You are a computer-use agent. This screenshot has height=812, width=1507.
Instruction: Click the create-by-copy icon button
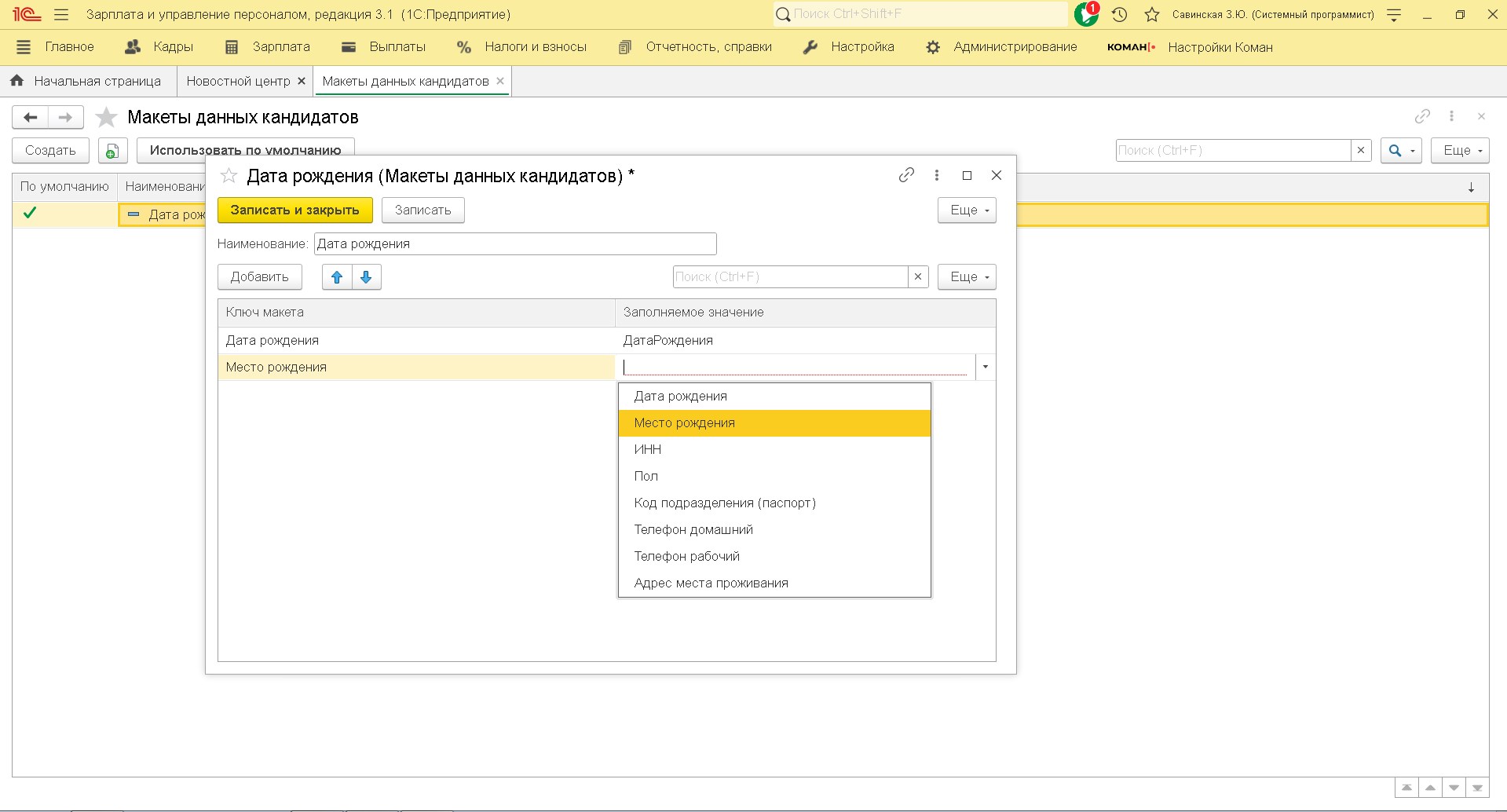(113, 151)
